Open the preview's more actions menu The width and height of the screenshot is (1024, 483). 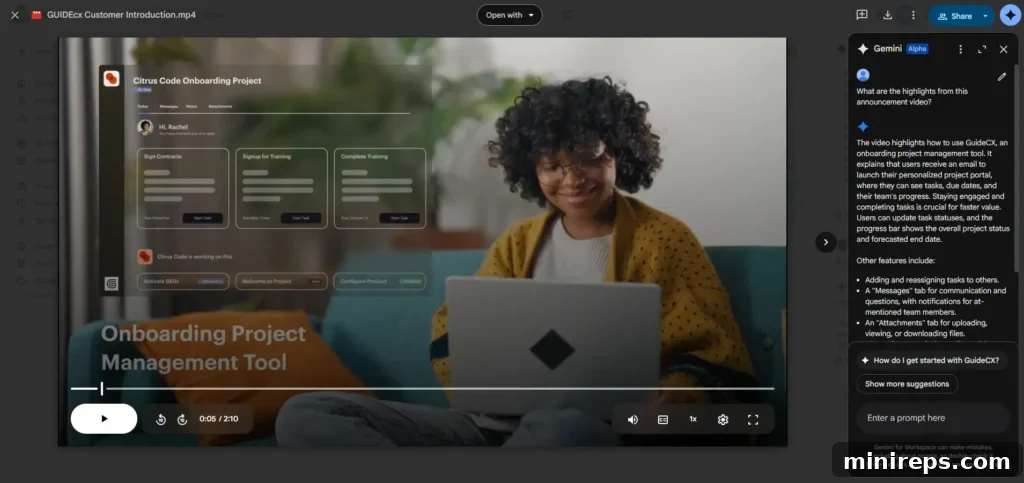[913, 15]
